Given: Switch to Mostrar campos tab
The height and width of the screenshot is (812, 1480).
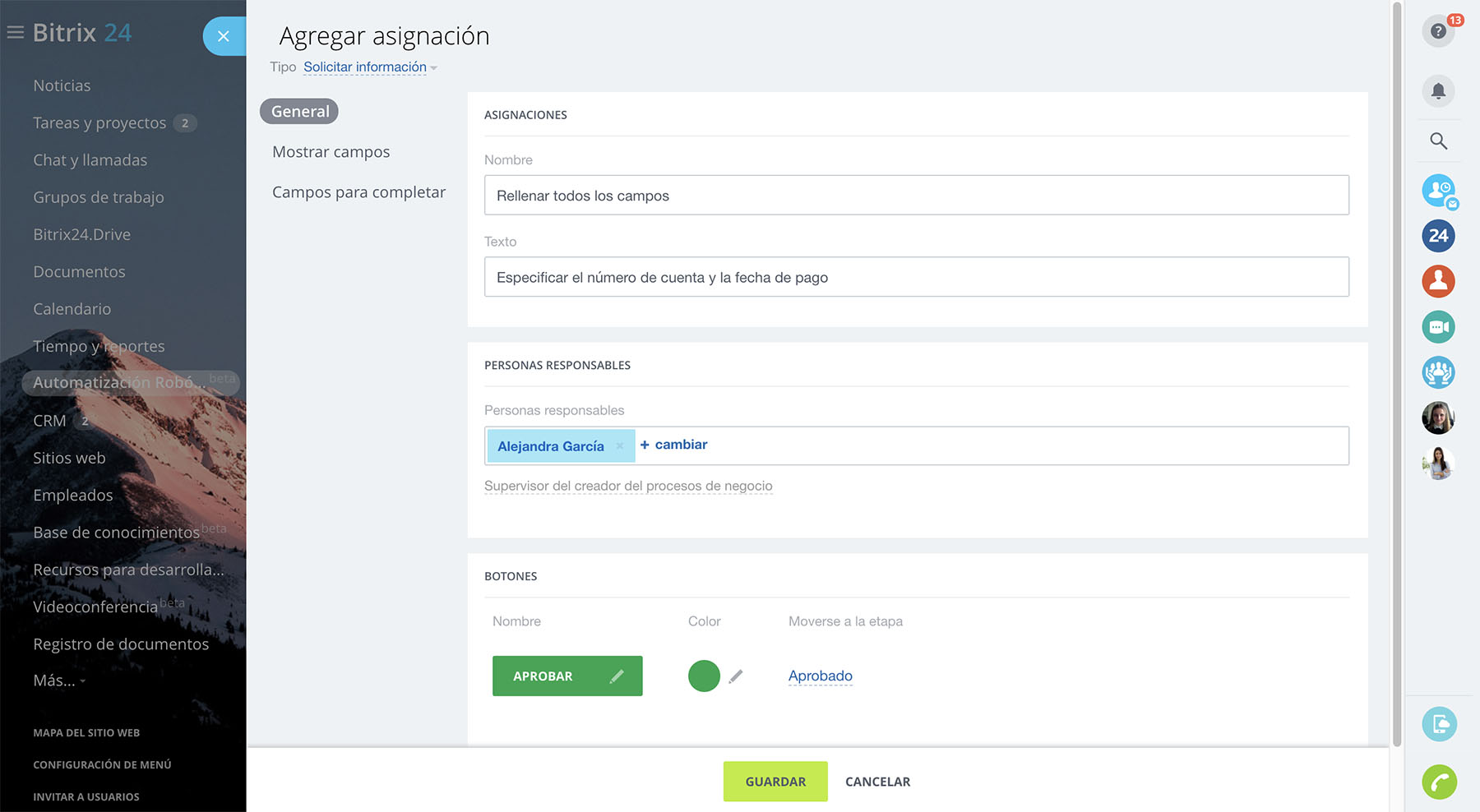Looking at the screenshot, I should [331, 152].
